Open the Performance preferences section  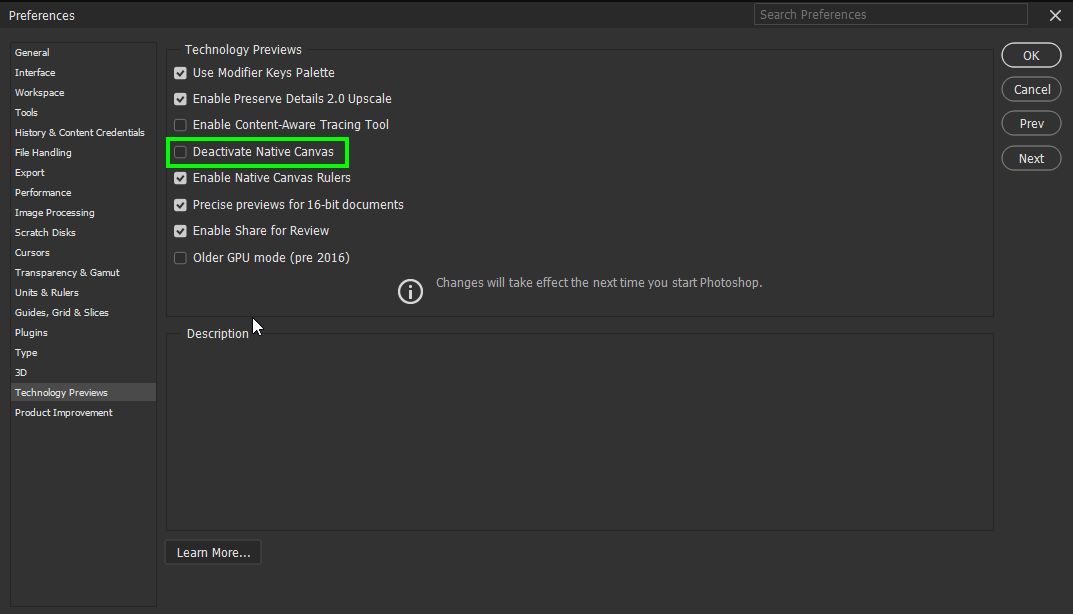43,192
